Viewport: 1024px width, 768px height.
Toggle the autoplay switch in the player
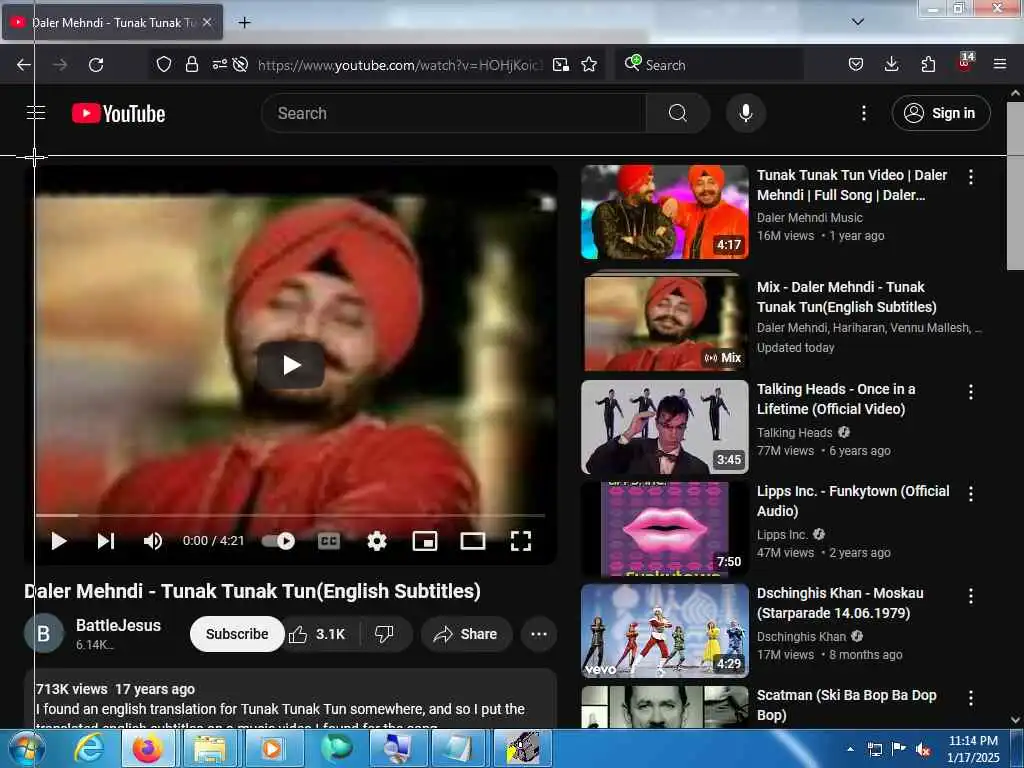[x=279, y=541]
